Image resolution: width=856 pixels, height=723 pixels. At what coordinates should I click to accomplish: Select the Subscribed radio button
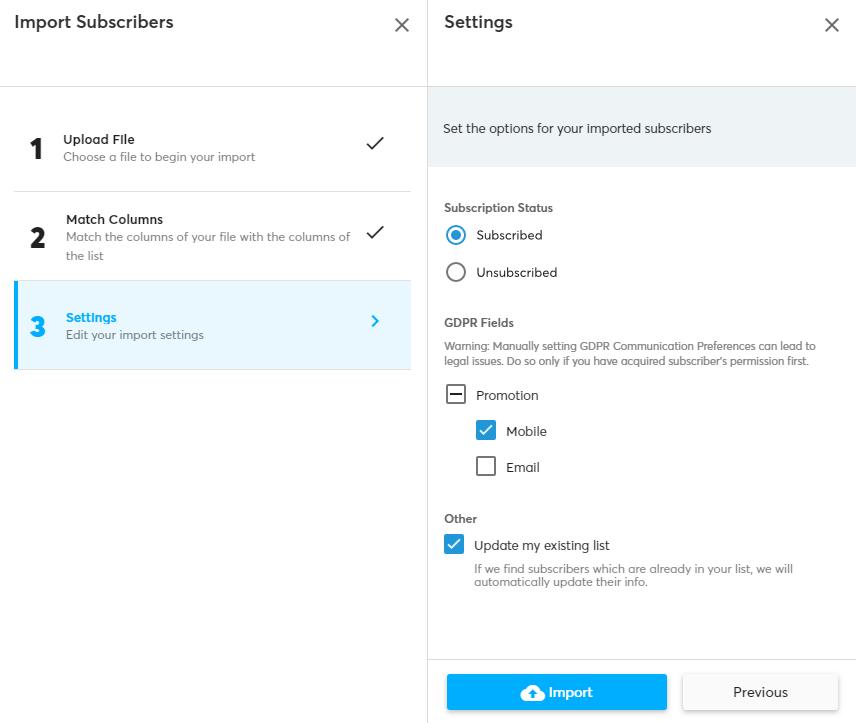(x=456, y=236)
